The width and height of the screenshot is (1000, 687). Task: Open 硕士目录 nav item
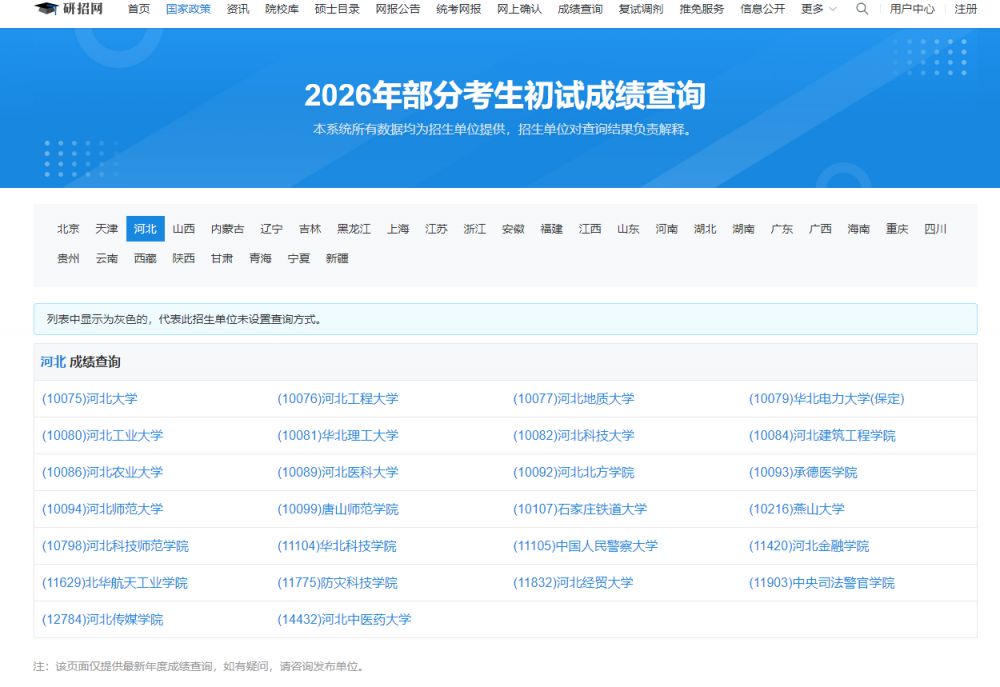coord(337,9)
